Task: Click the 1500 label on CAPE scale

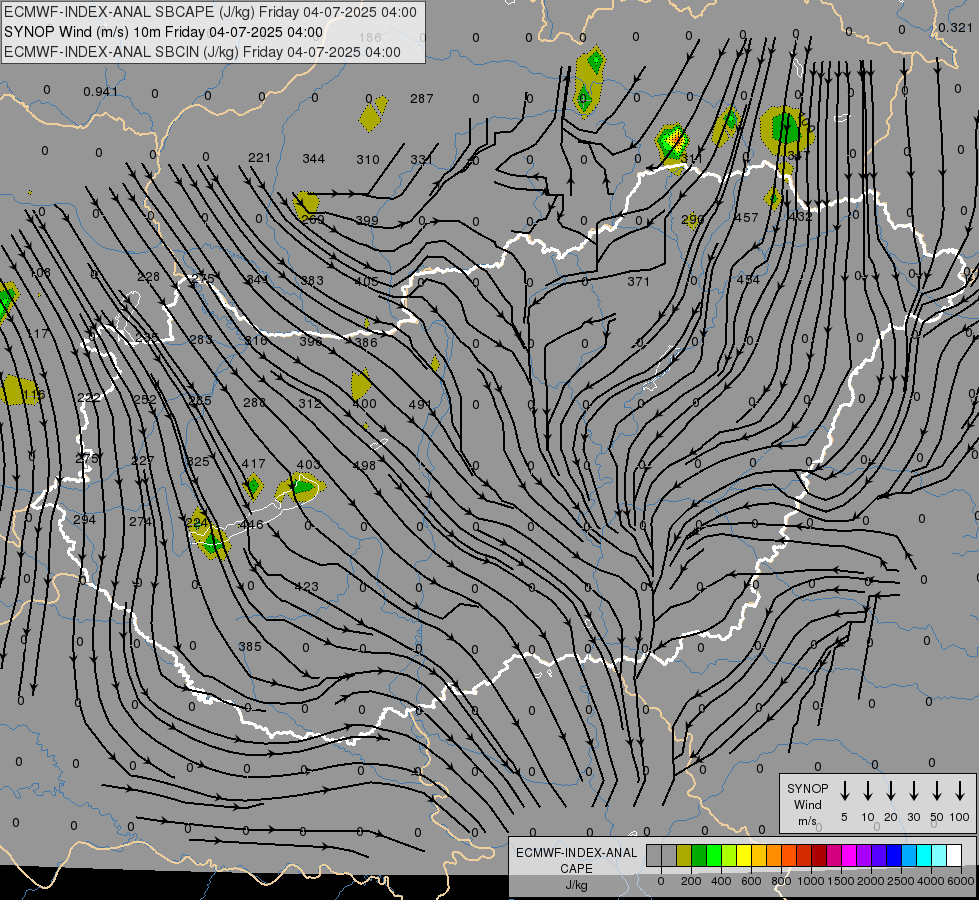Action: [x=840, y=881]
